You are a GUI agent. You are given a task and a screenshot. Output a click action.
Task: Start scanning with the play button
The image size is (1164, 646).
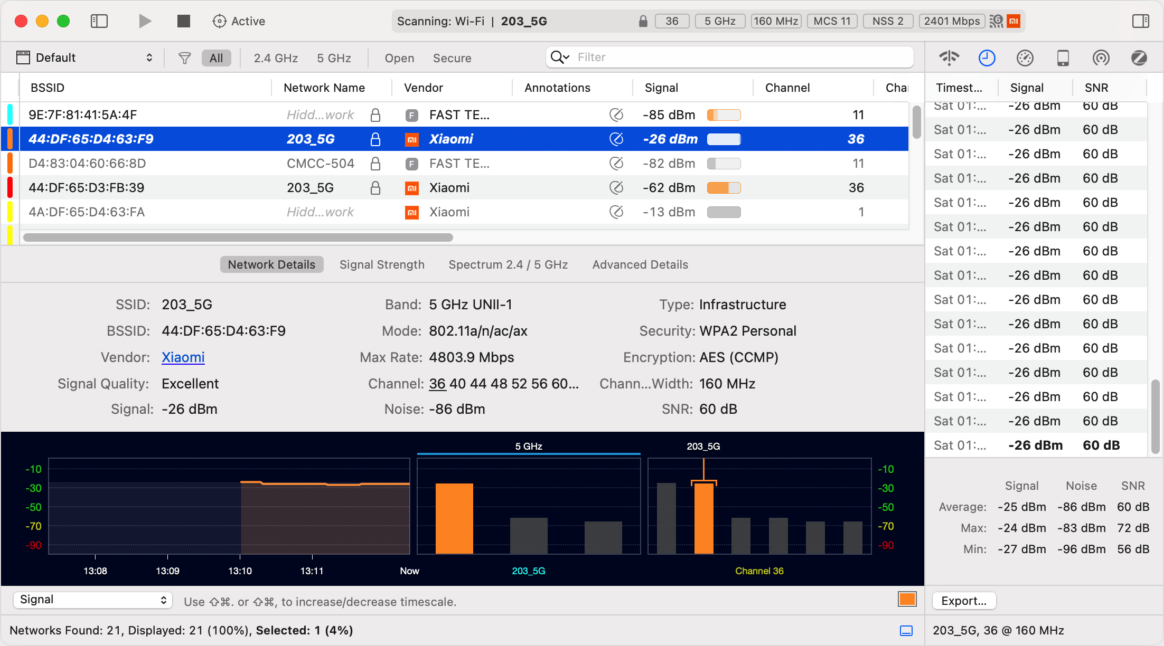pyautogui.click(x=145, y=21)
